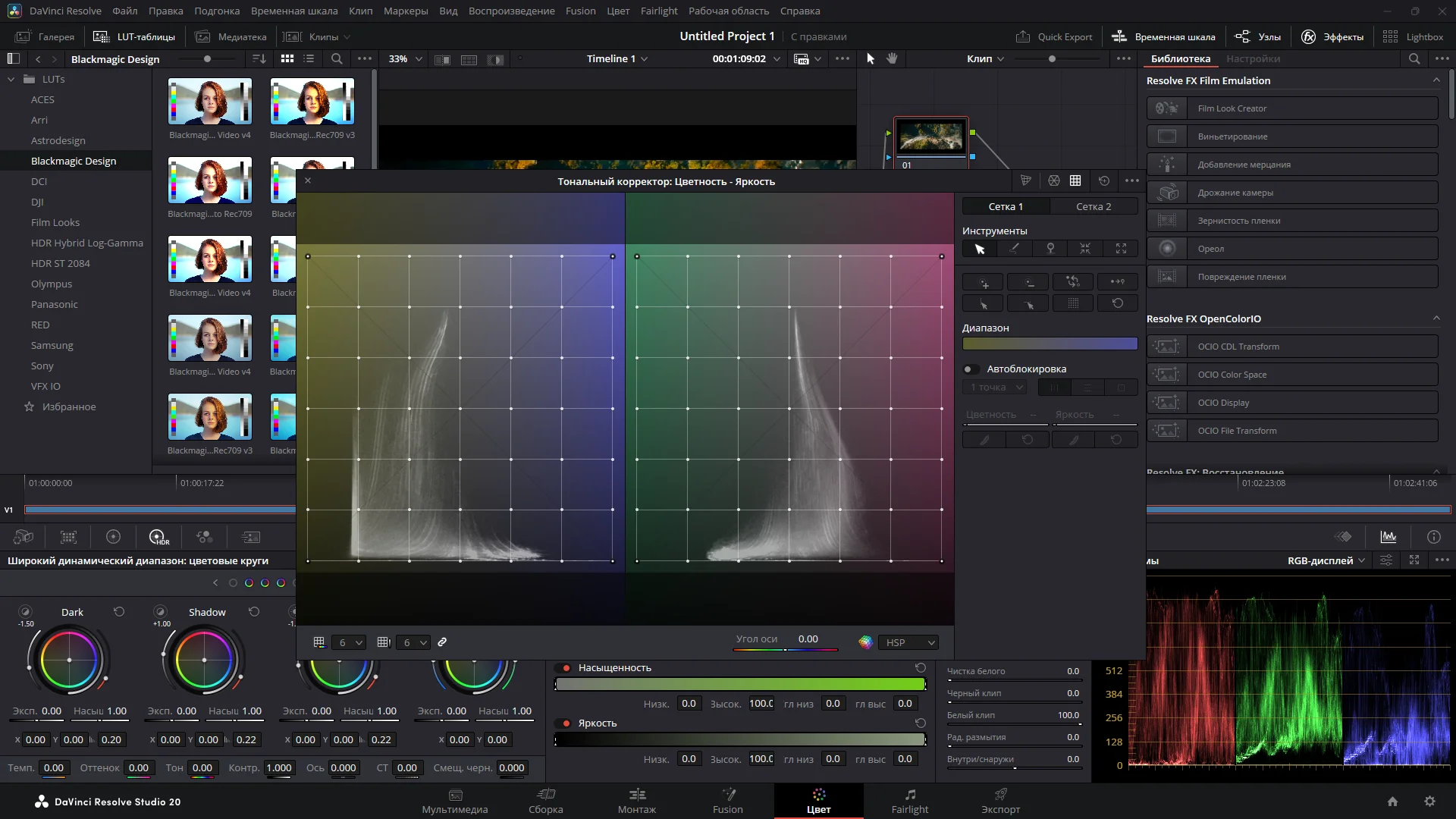Click the Диапазон color range bar
The image size is (1456, 819).
(1050, 344)
